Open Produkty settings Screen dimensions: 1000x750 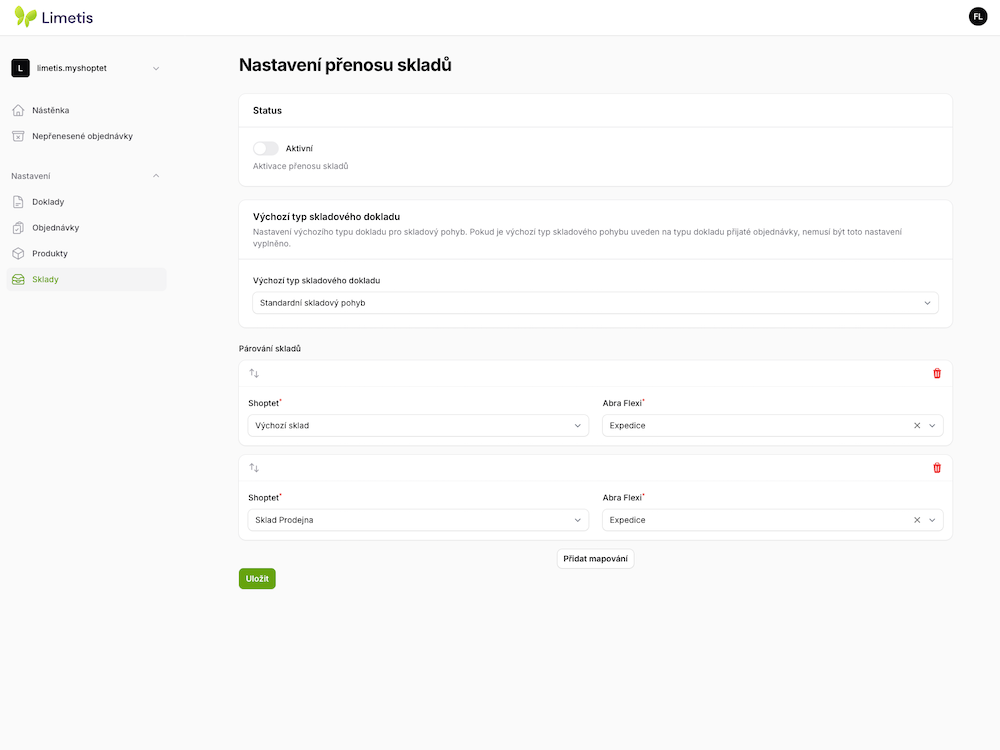tap(86, 253)
